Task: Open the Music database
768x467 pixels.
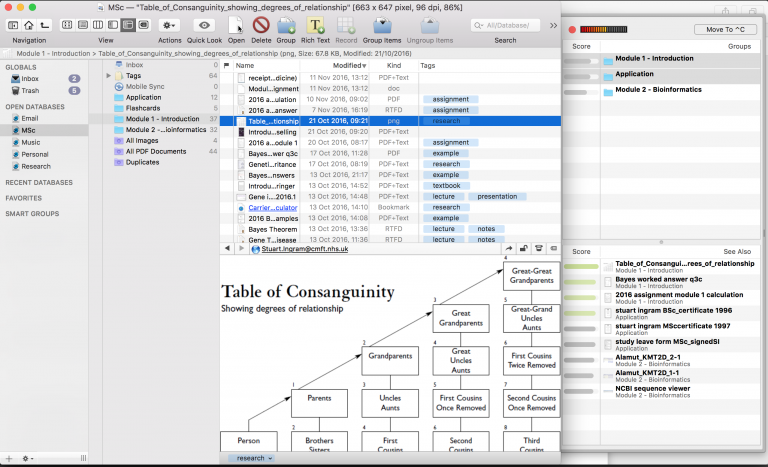Action: point(30,142)
